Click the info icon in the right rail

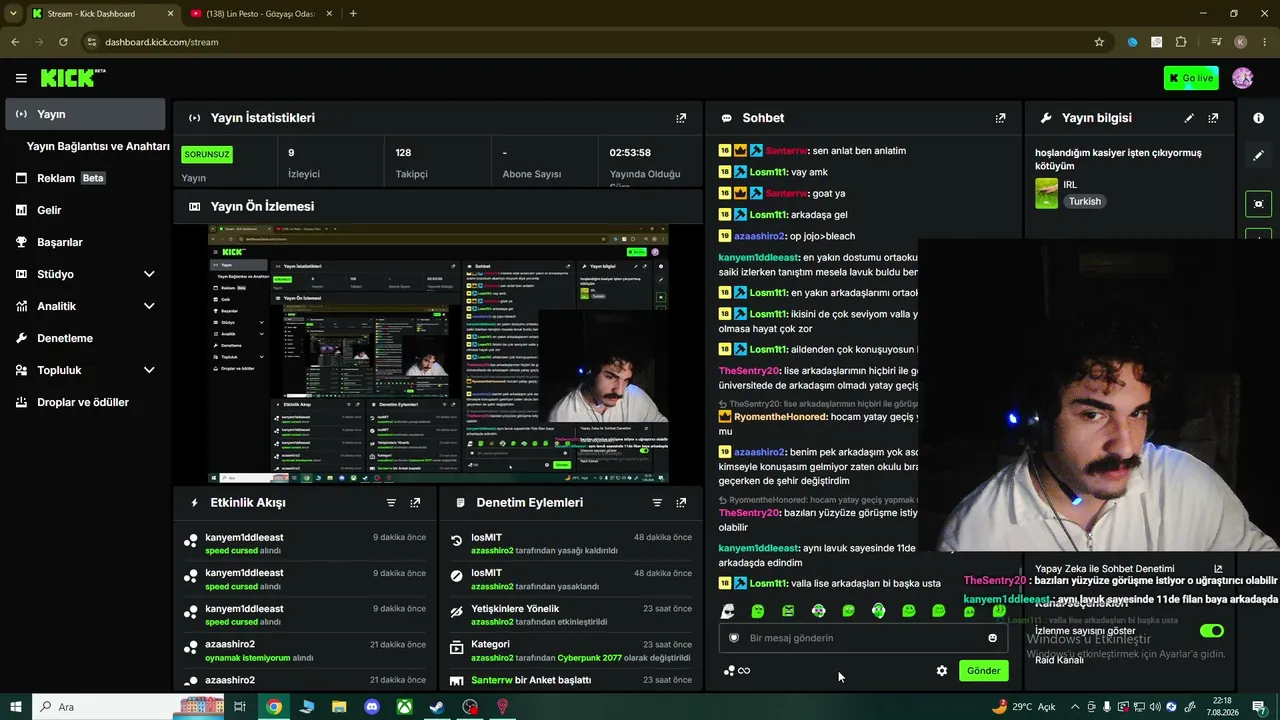1258,118
